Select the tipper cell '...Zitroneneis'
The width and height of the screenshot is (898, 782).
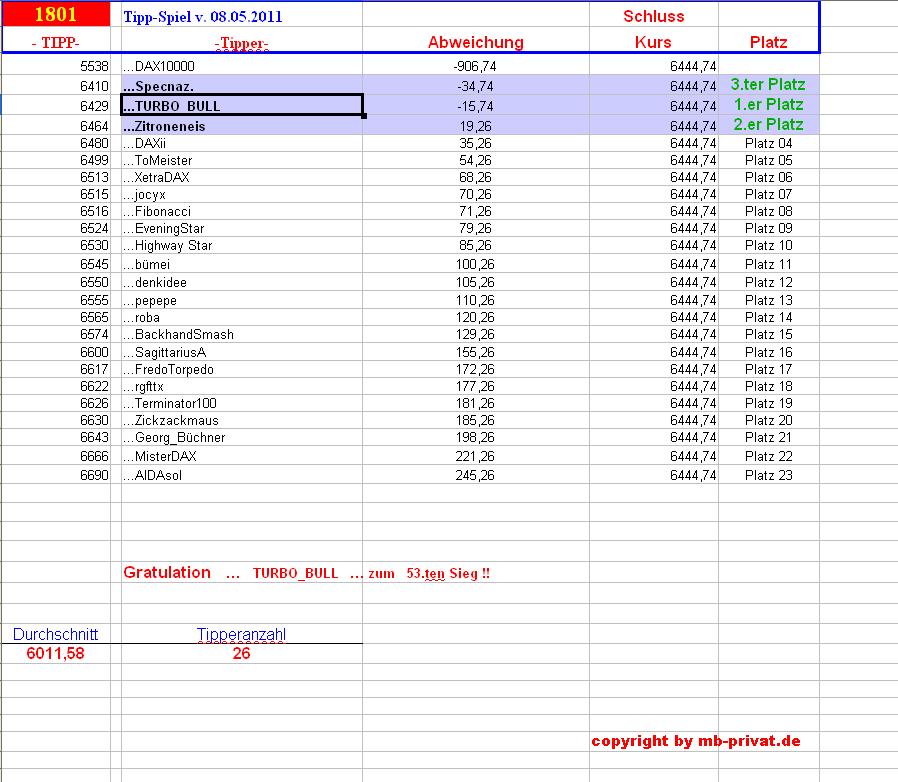click(242, 126)
